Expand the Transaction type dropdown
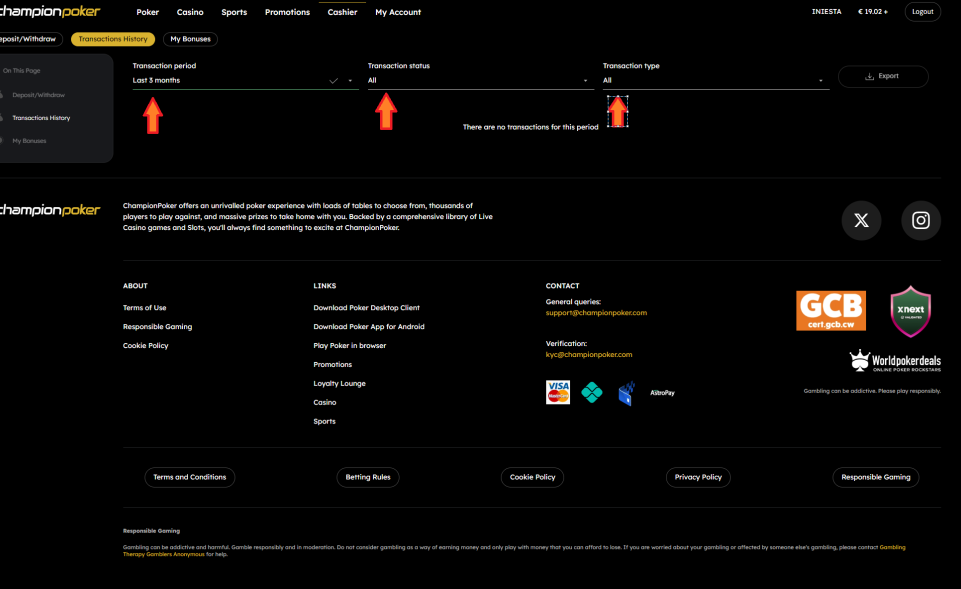 [x=715, y=81]
